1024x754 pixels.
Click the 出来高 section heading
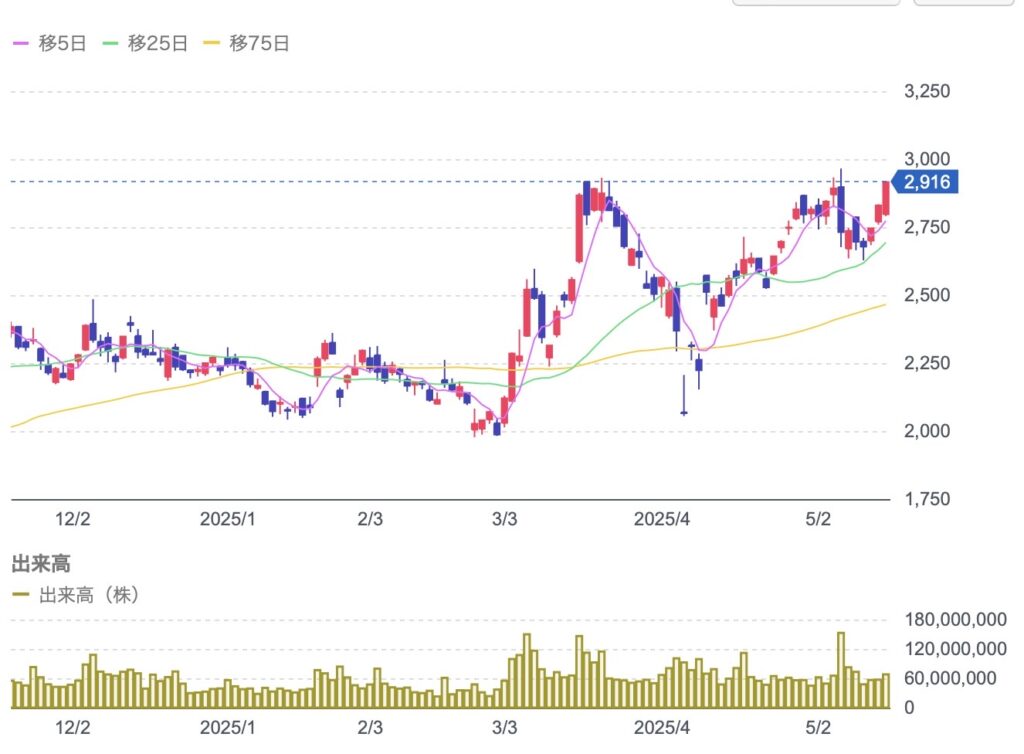click(41, 563)
